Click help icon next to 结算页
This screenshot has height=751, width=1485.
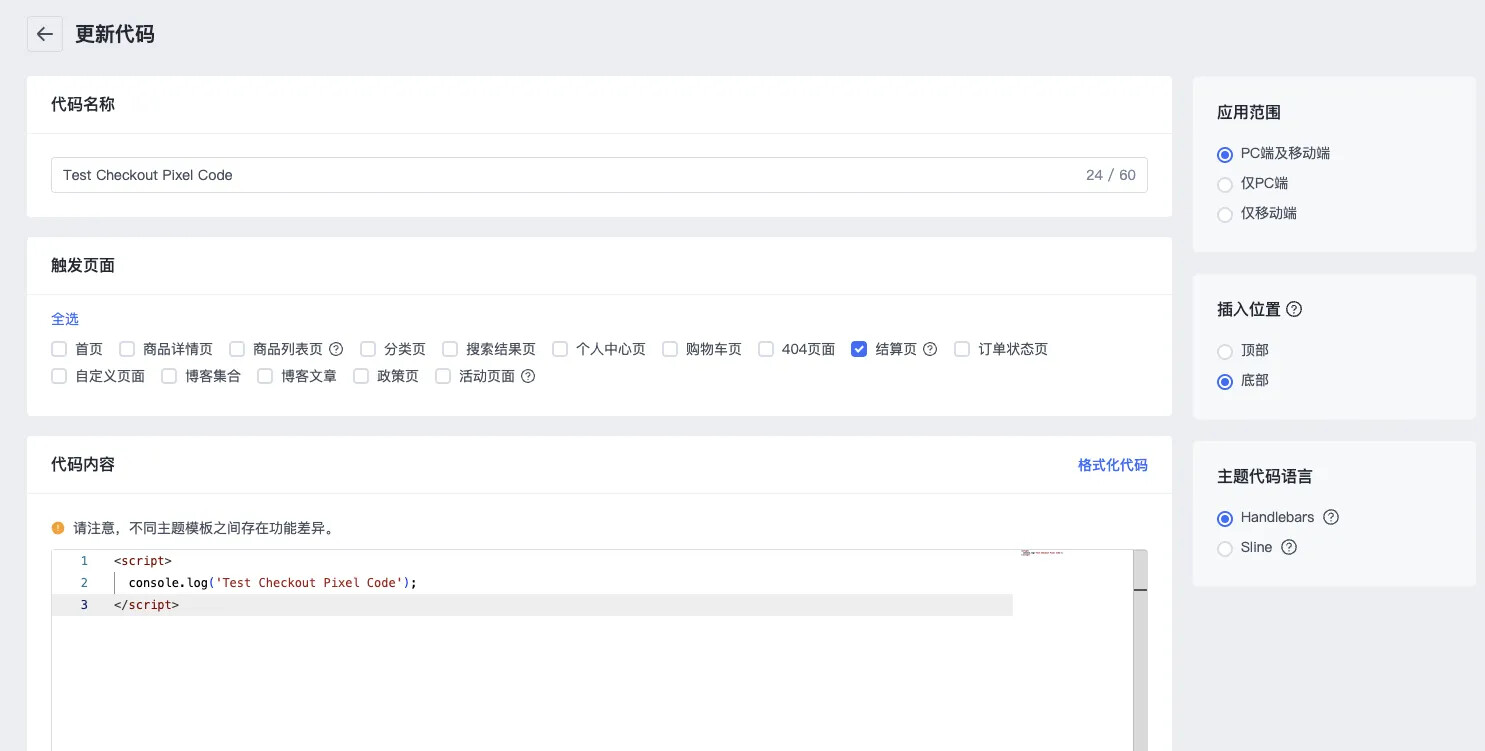(930, 349)
